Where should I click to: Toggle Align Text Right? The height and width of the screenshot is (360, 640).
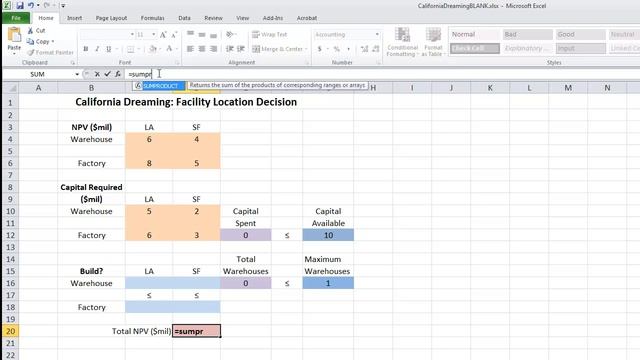click(213, 49)
